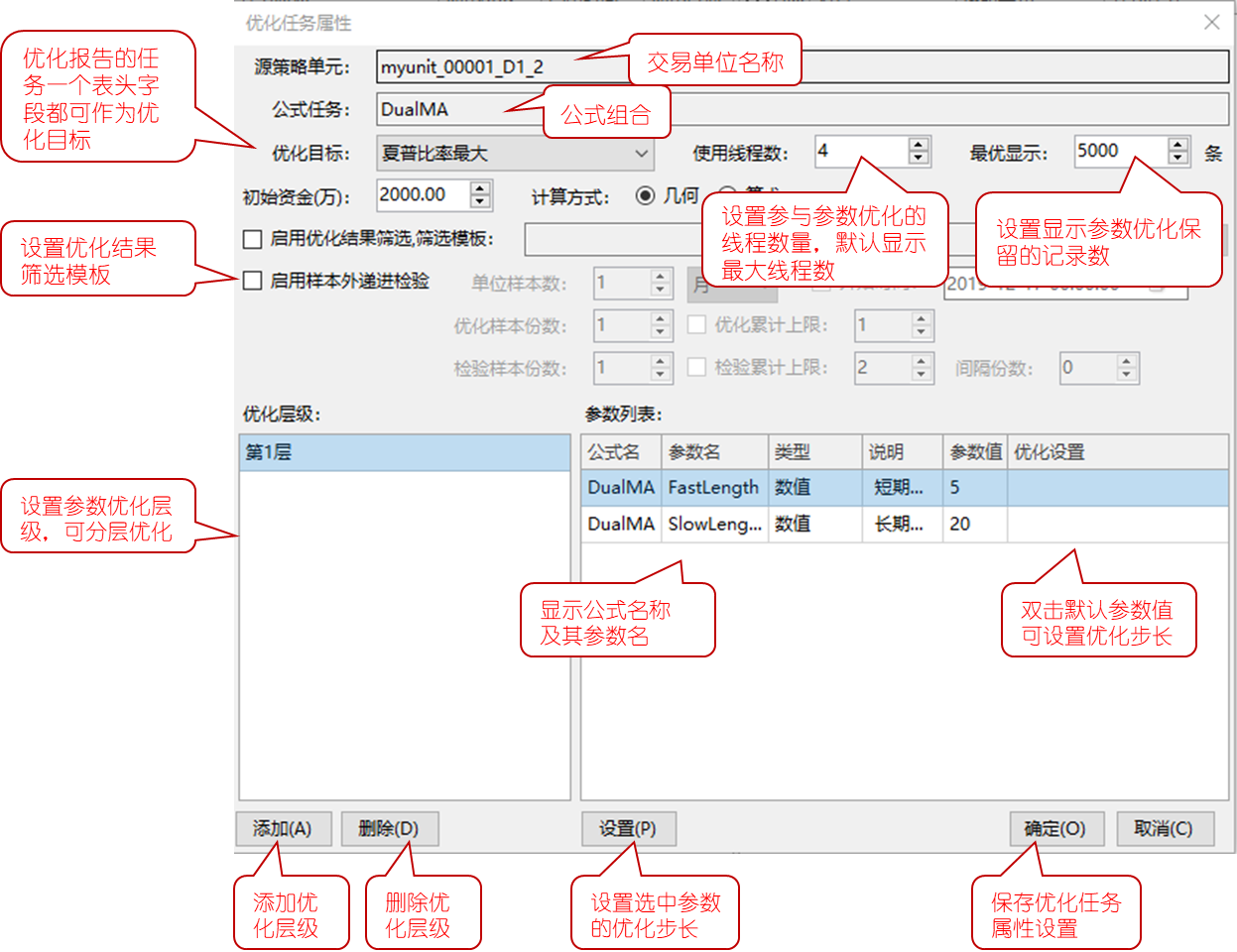The height and width of the screenshot is (952, 1237).
Task: Open the 优化目标 dropdown list
Action: (x=641, y=154)
